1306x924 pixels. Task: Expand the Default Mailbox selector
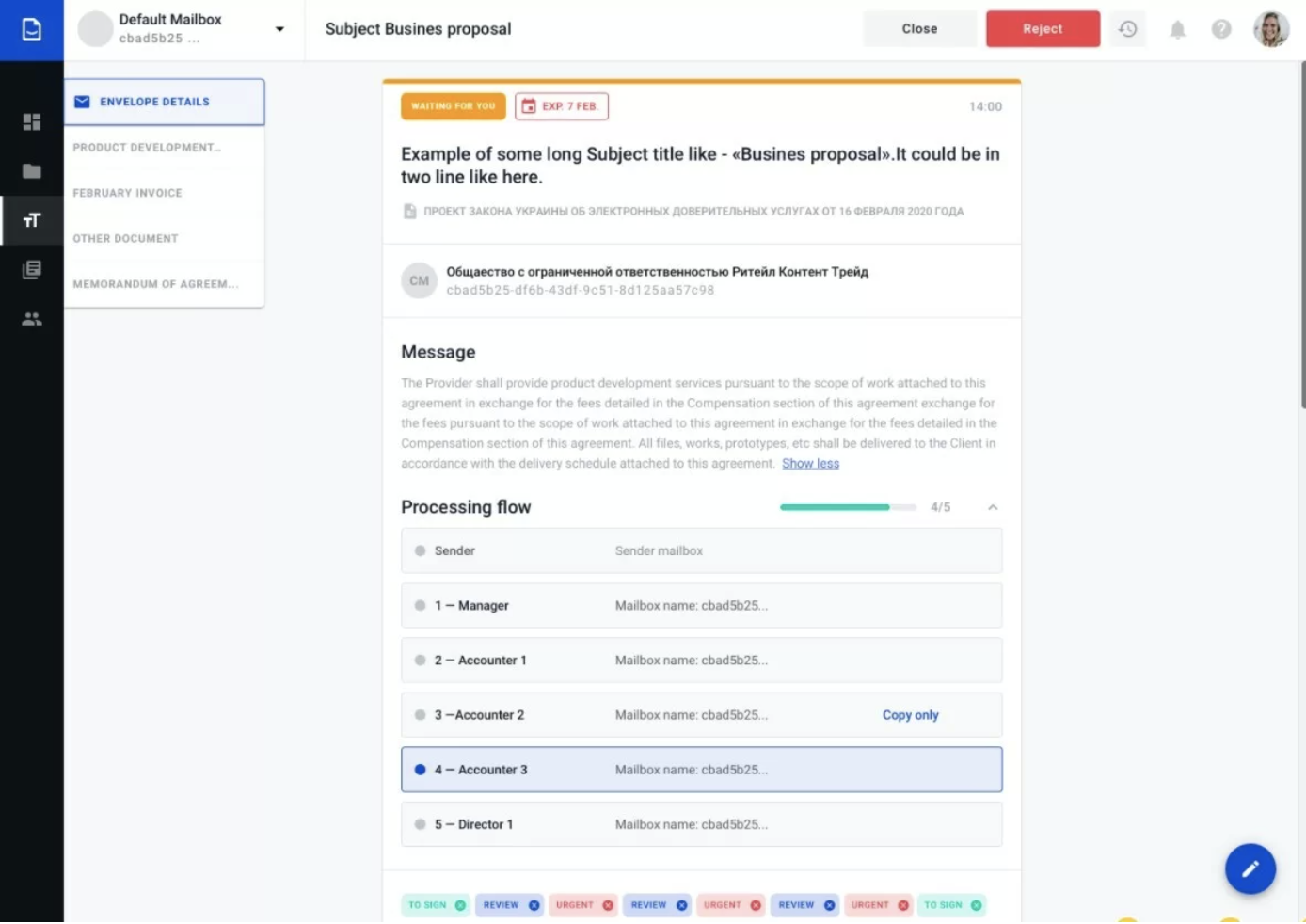279,29
